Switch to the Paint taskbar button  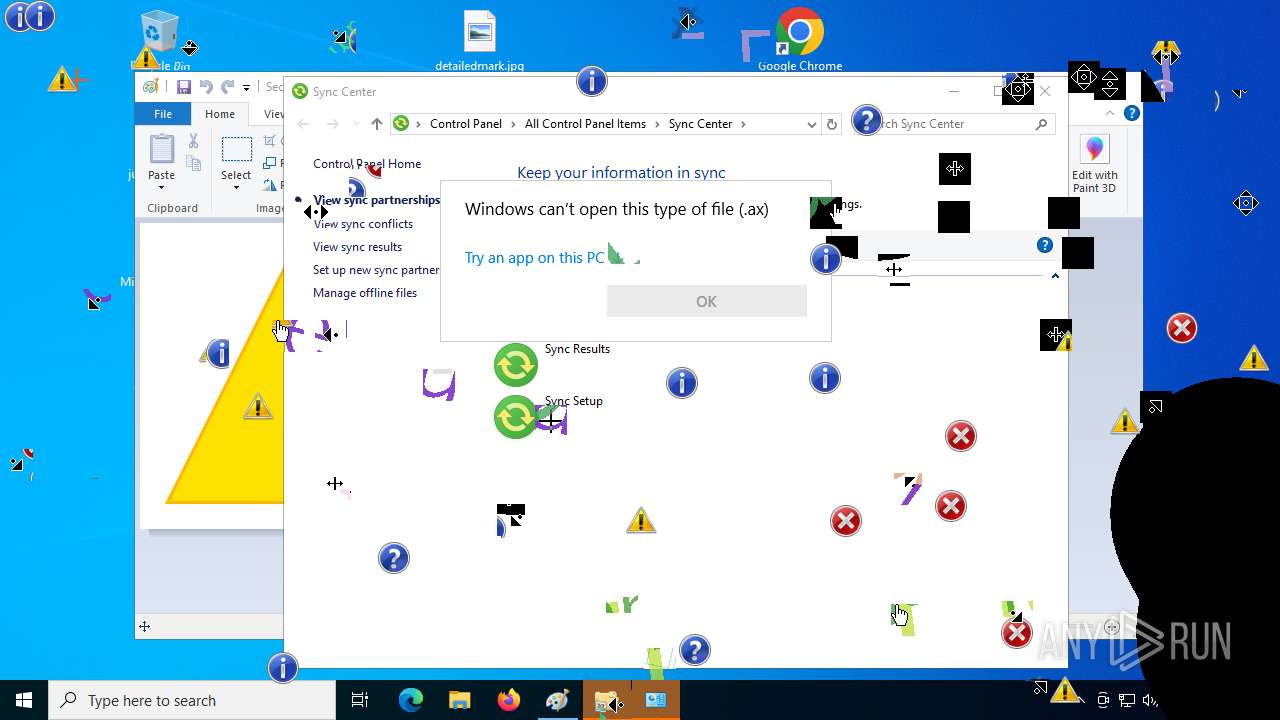pos(557,700)
